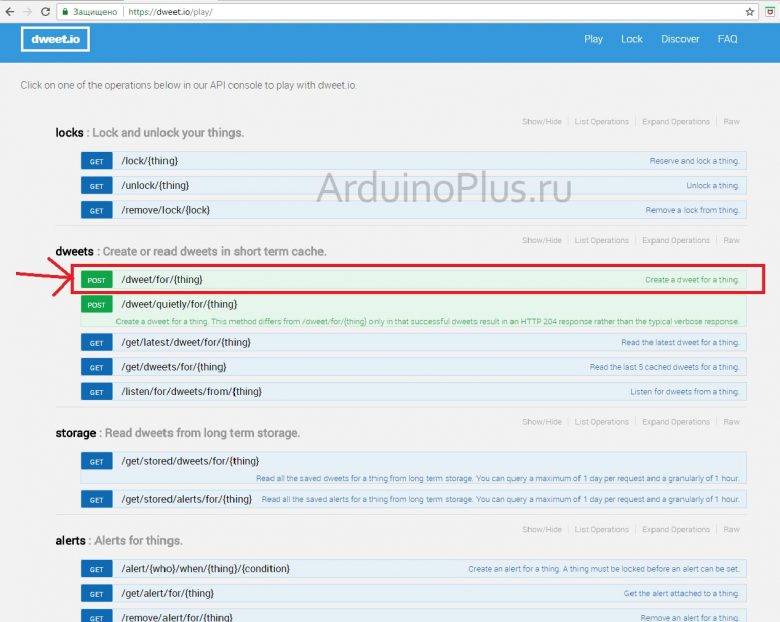Click GET badge for /get/stored/alerts/for/{thing}
Image resolution: width=780 pixels, height=622 pixels.
point(97,500)
